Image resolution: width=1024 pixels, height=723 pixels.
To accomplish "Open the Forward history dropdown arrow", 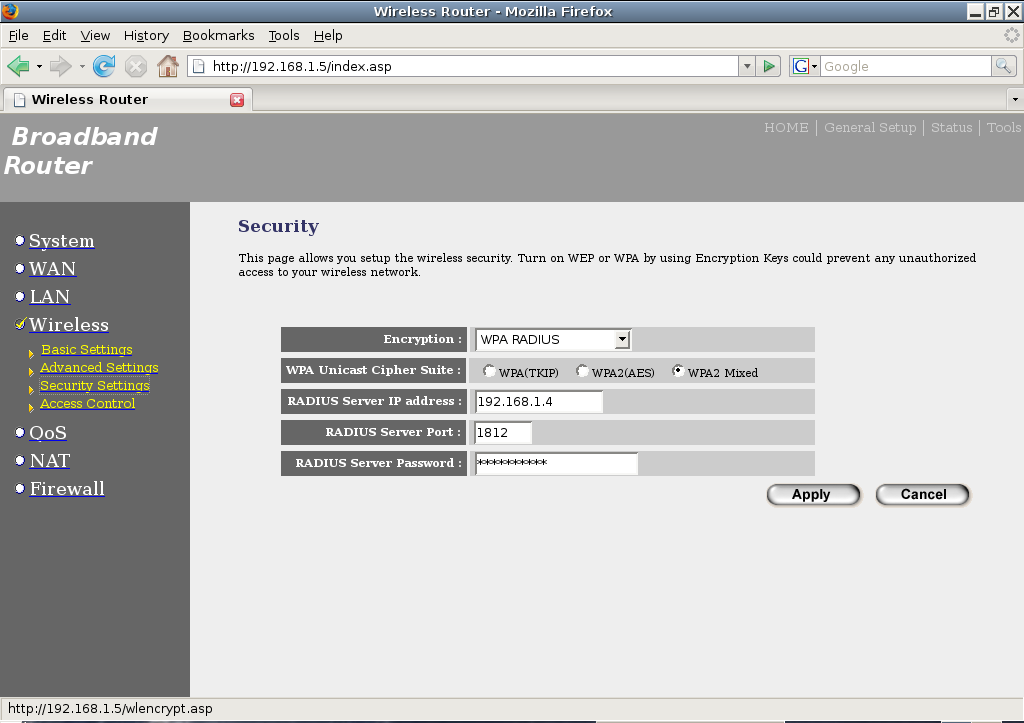I will [x=82, y=66].
